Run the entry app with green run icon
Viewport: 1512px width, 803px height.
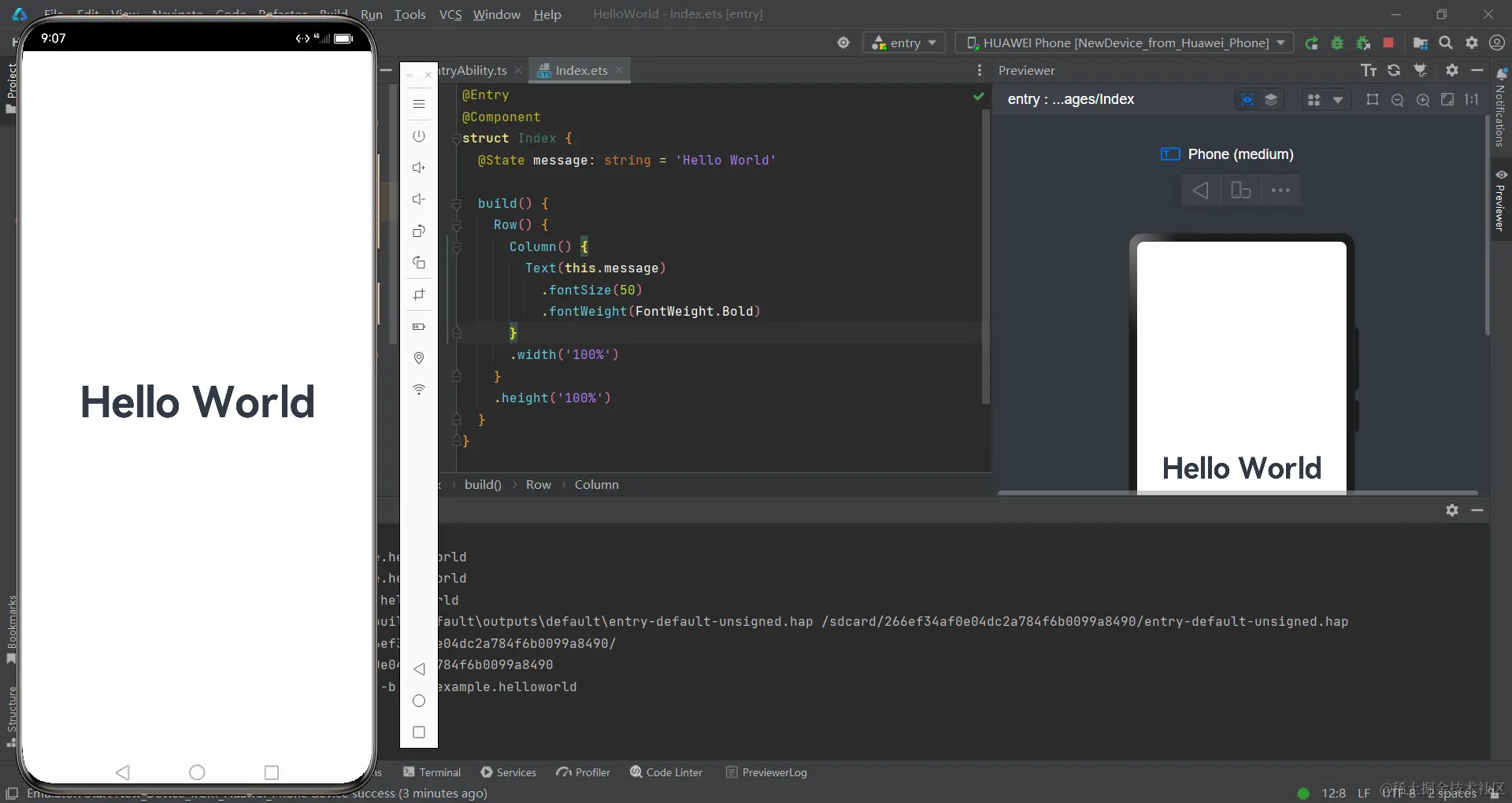[x=1311, y=43]
